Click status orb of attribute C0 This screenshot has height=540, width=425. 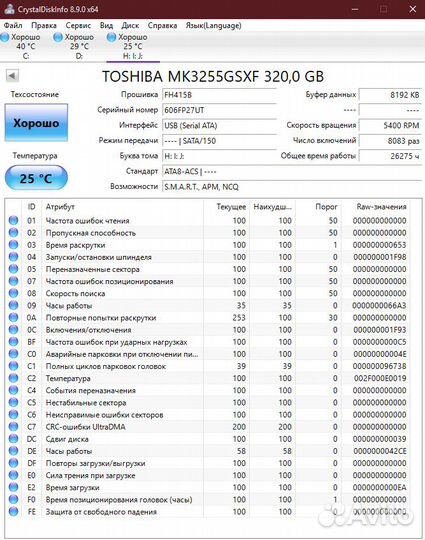[x=13, y=354]
